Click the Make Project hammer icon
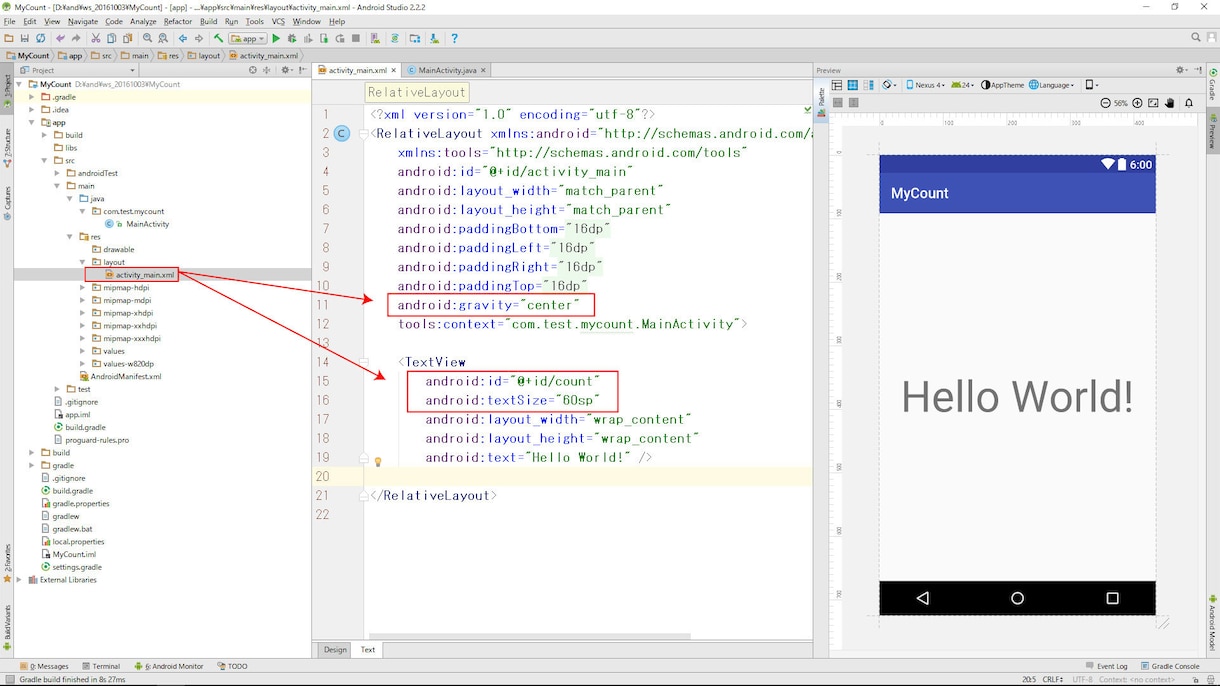 pyautogui.click(x=218, y=38)
